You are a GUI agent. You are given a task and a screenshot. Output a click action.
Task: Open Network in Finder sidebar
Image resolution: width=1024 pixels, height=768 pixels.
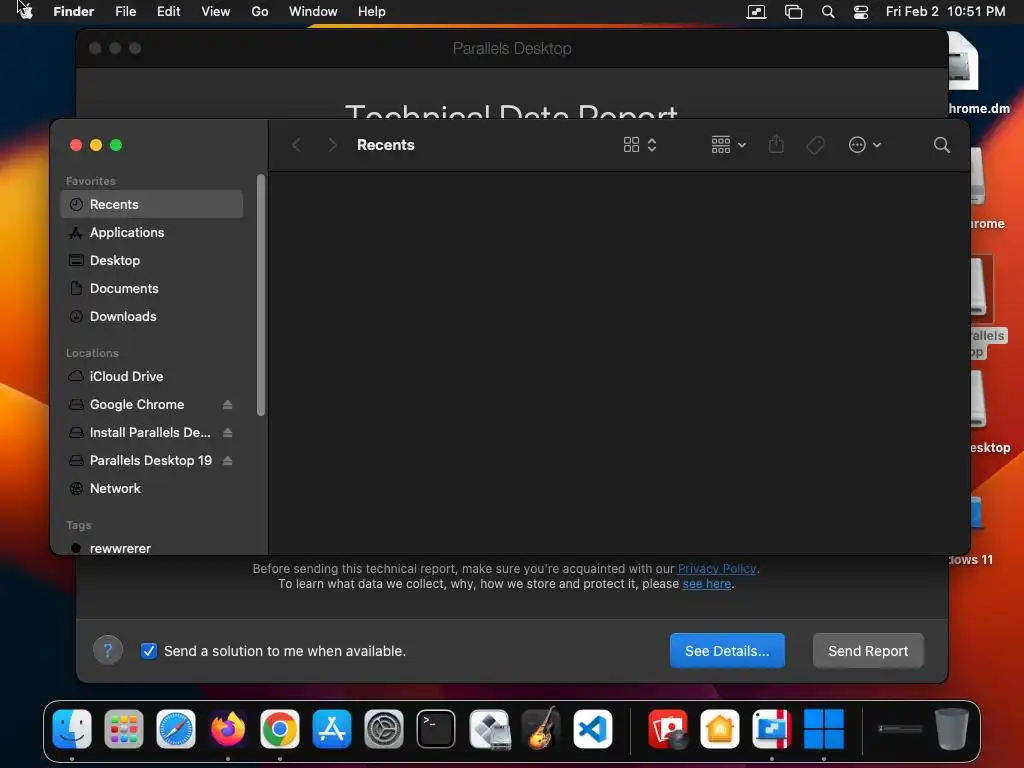coord(152,488)
